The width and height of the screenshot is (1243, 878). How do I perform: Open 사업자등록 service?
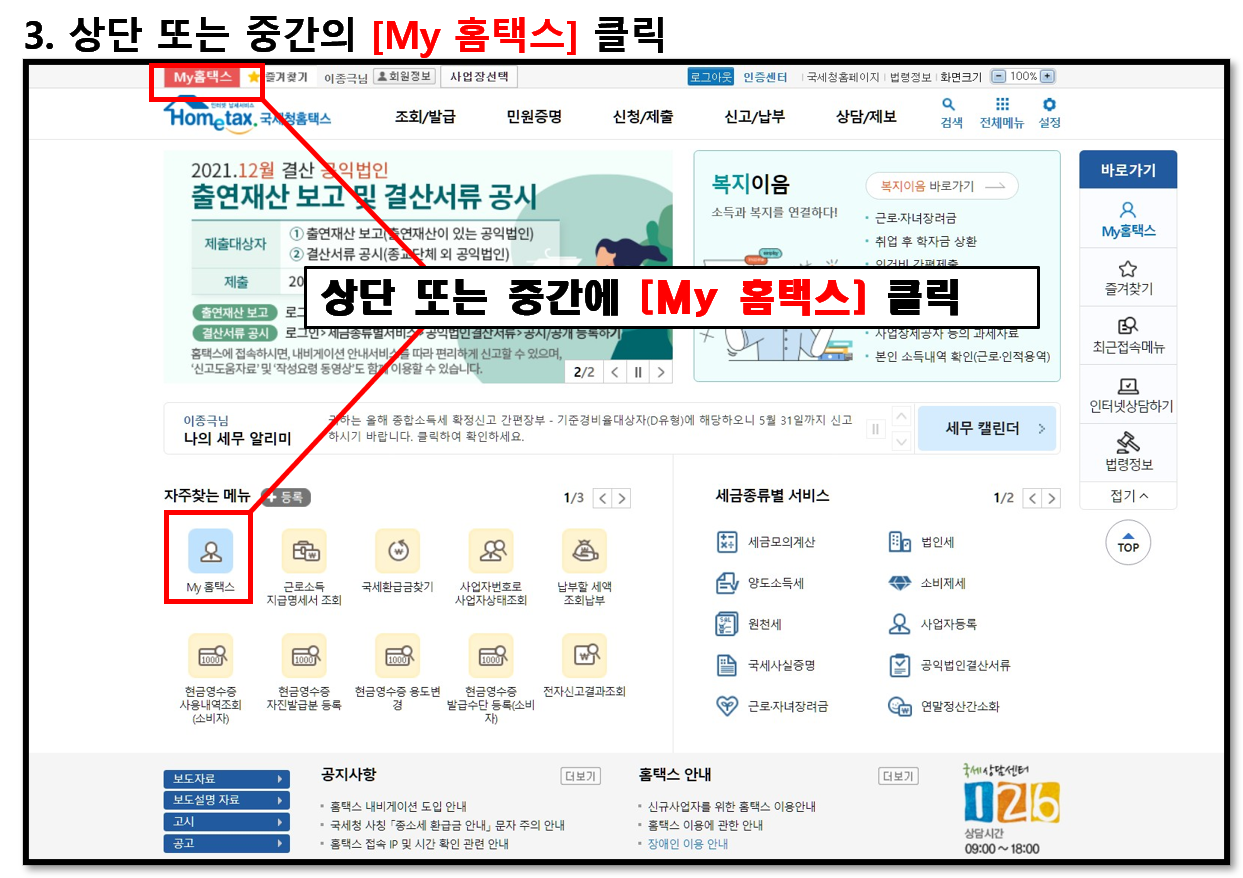click(932, 624)
